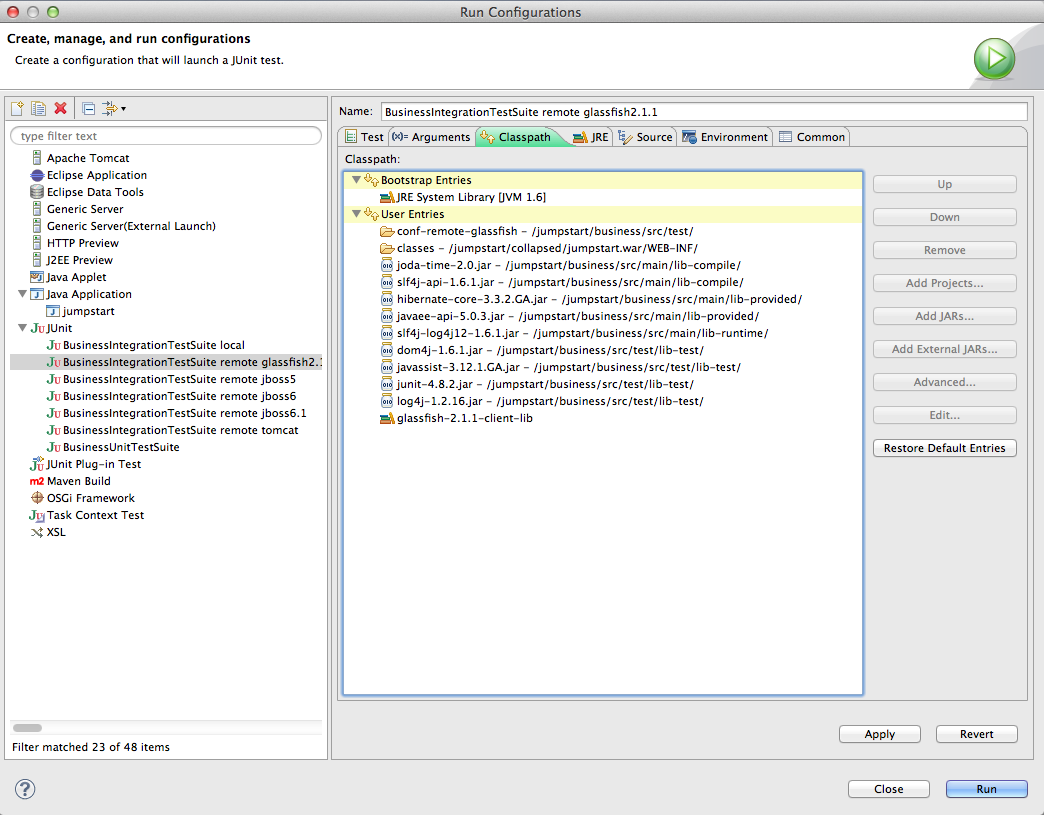The height and width of the screenshot is (815, 1044).
Task: Select slf4j-log4j12-1.6.1.jar classpath entry
Action: click(574, 333)
